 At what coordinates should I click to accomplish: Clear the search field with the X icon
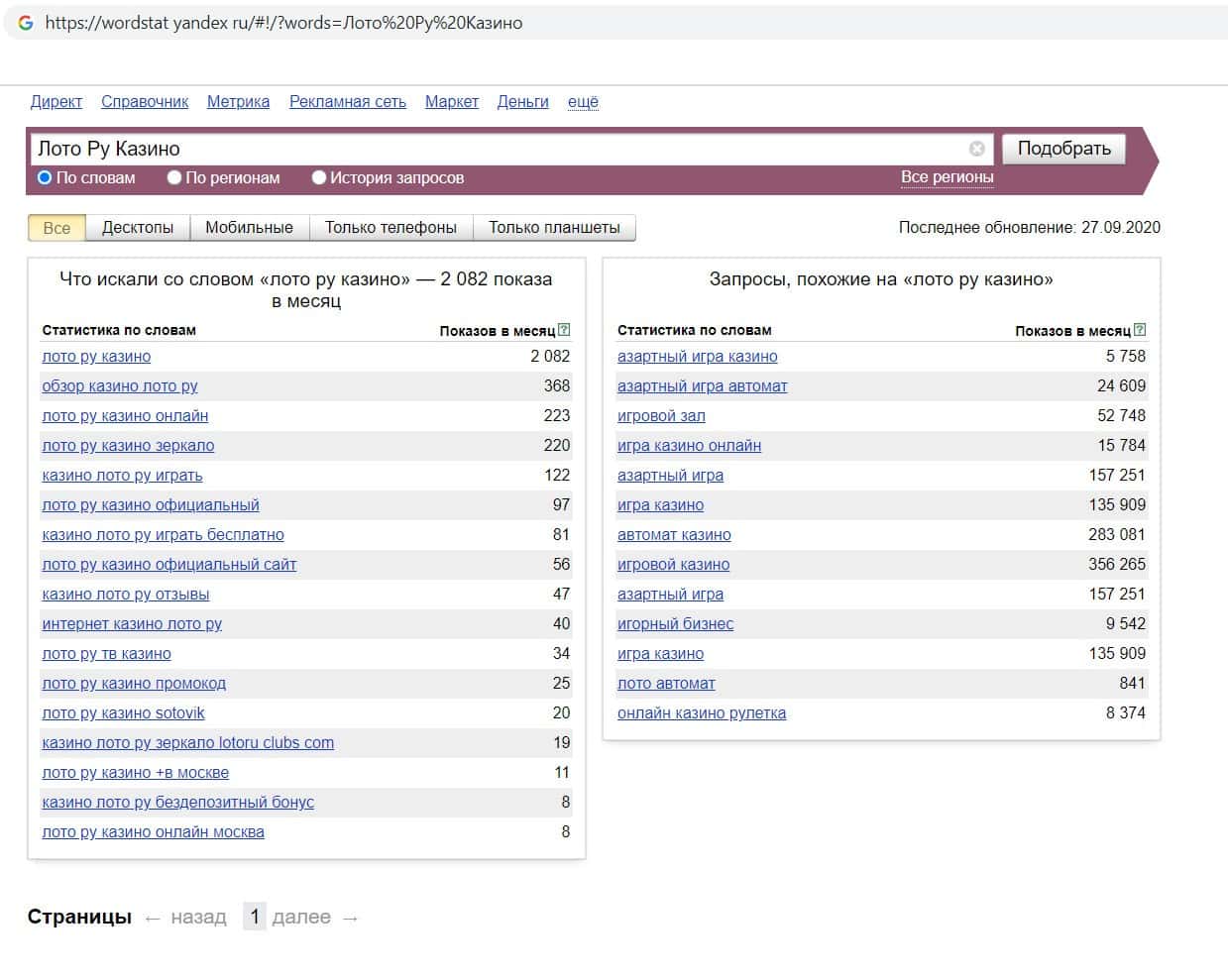(976, 149)
